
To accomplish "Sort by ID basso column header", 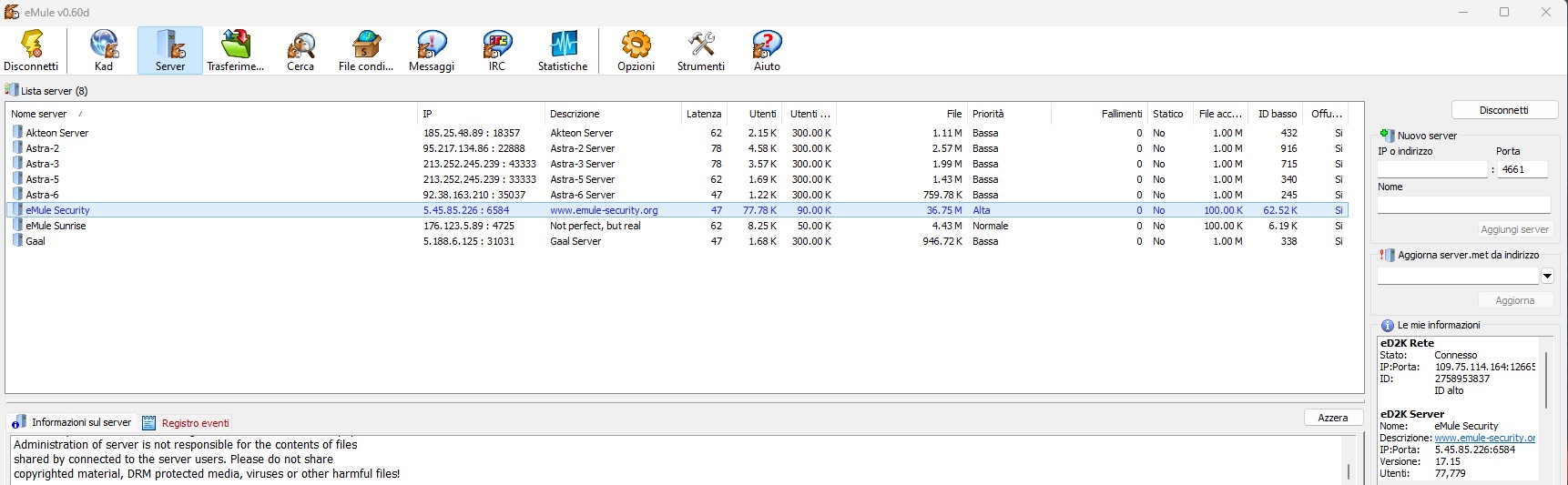I will point(1276,114).
